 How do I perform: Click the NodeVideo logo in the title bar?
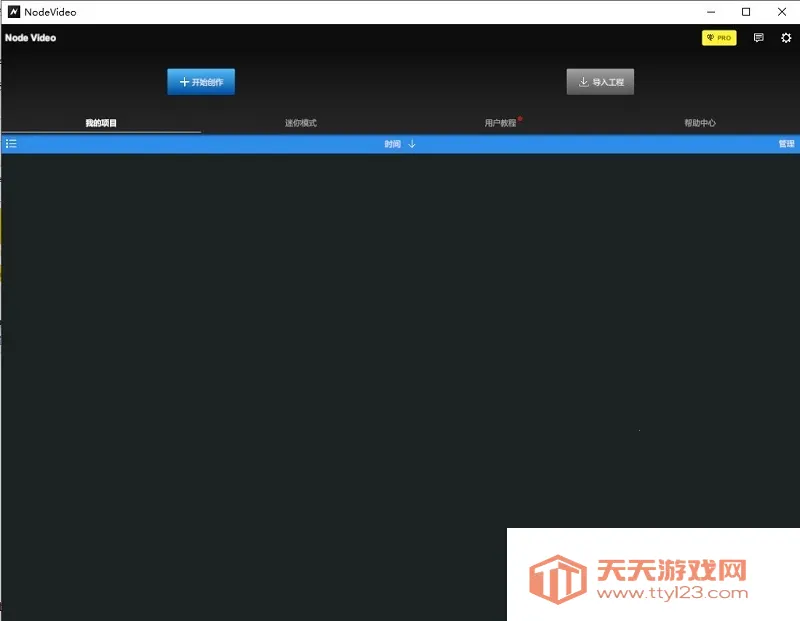point(13,11)
